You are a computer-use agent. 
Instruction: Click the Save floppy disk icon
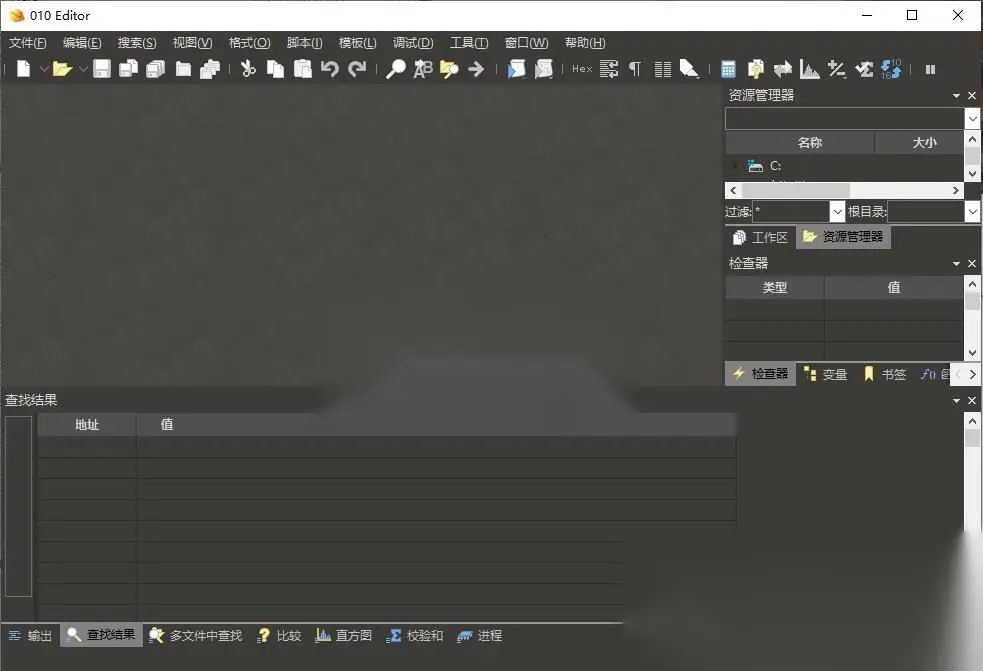(102, 68)
